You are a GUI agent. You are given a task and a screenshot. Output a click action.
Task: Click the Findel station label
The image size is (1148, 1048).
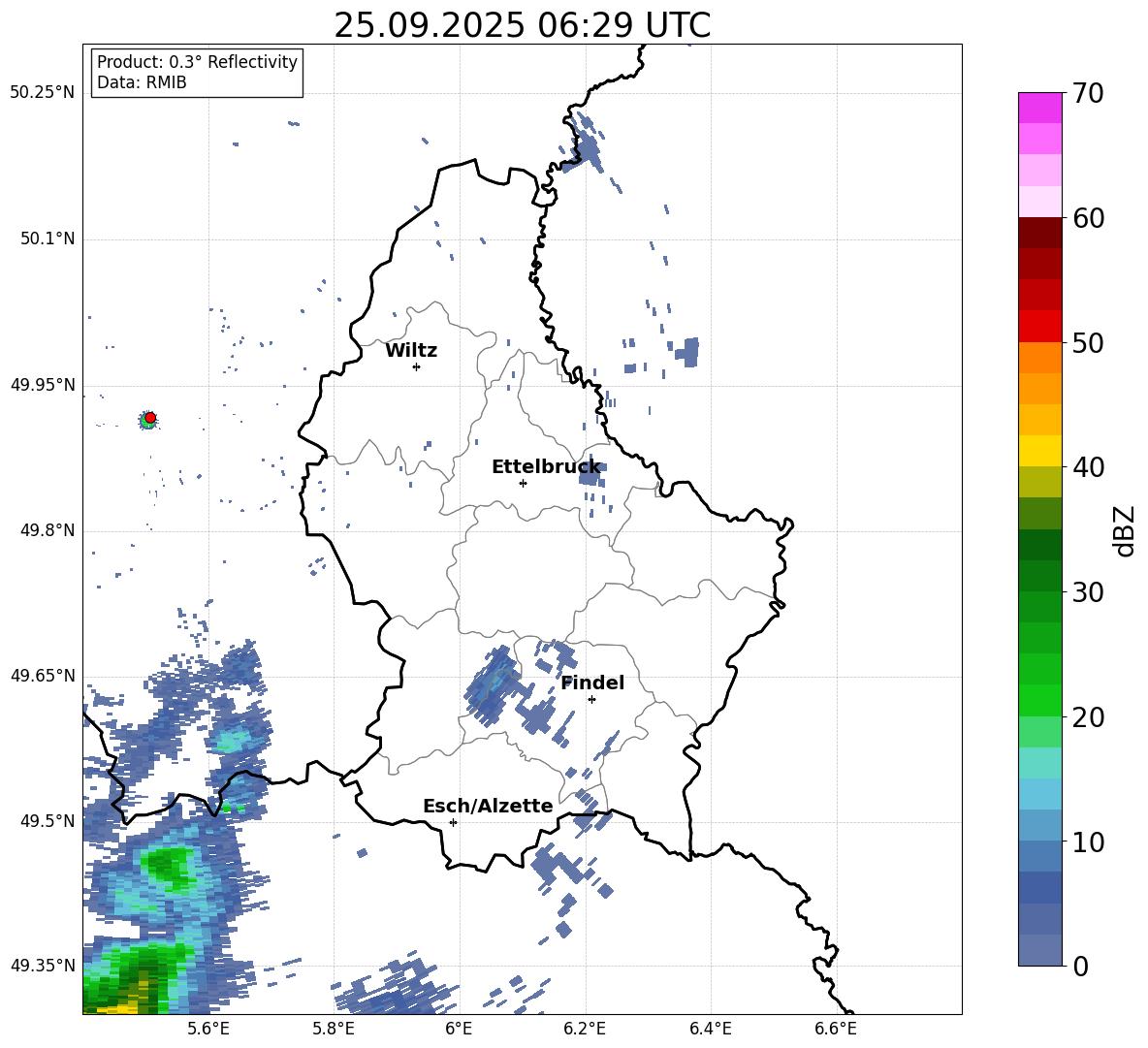[x=592, y=683]
